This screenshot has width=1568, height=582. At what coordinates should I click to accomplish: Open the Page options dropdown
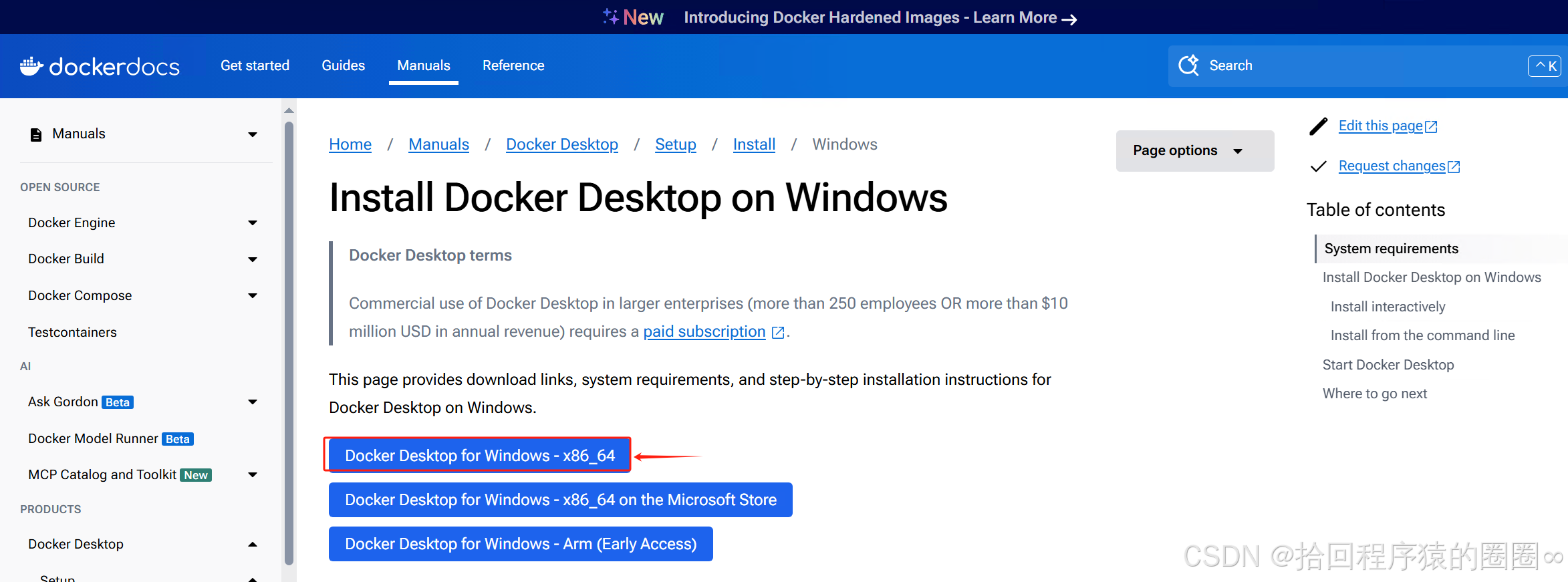pyautogui.click(x=1195, y=151)
